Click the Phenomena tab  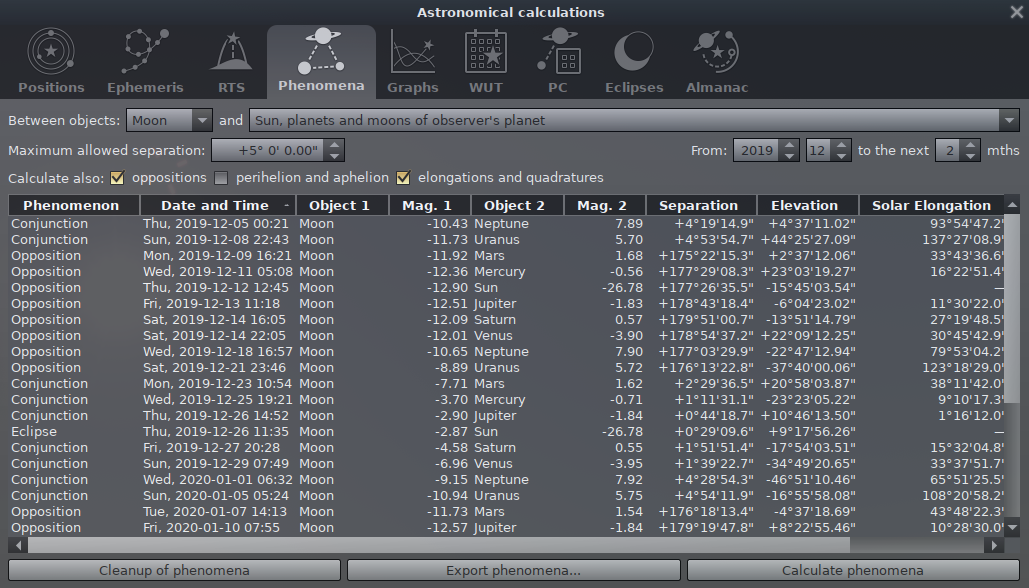click(x=321, y=62)
